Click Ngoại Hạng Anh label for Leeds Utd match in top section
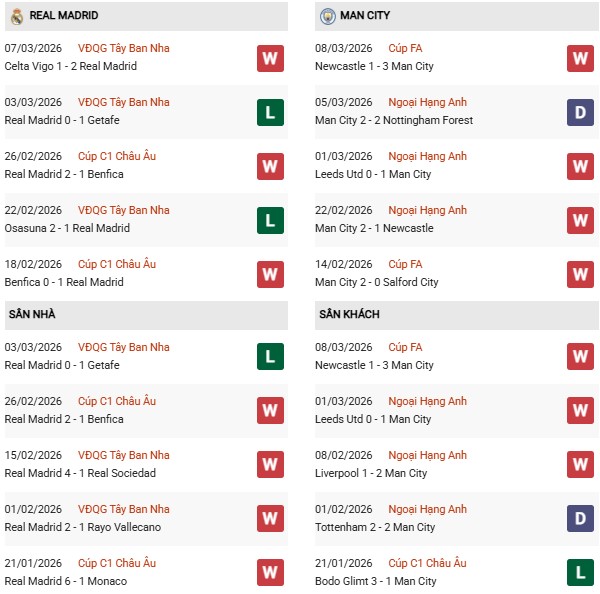Image resolution: width=600 pixels, height=594 pixels. (x=429, y=156)
